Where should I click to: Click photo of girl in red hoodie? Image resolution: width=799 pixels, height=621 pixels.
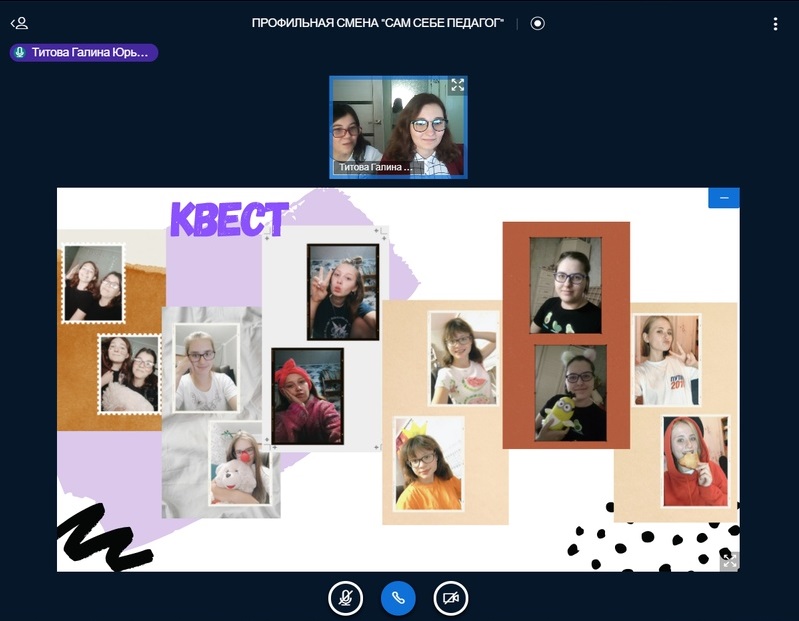click(695, 461)
